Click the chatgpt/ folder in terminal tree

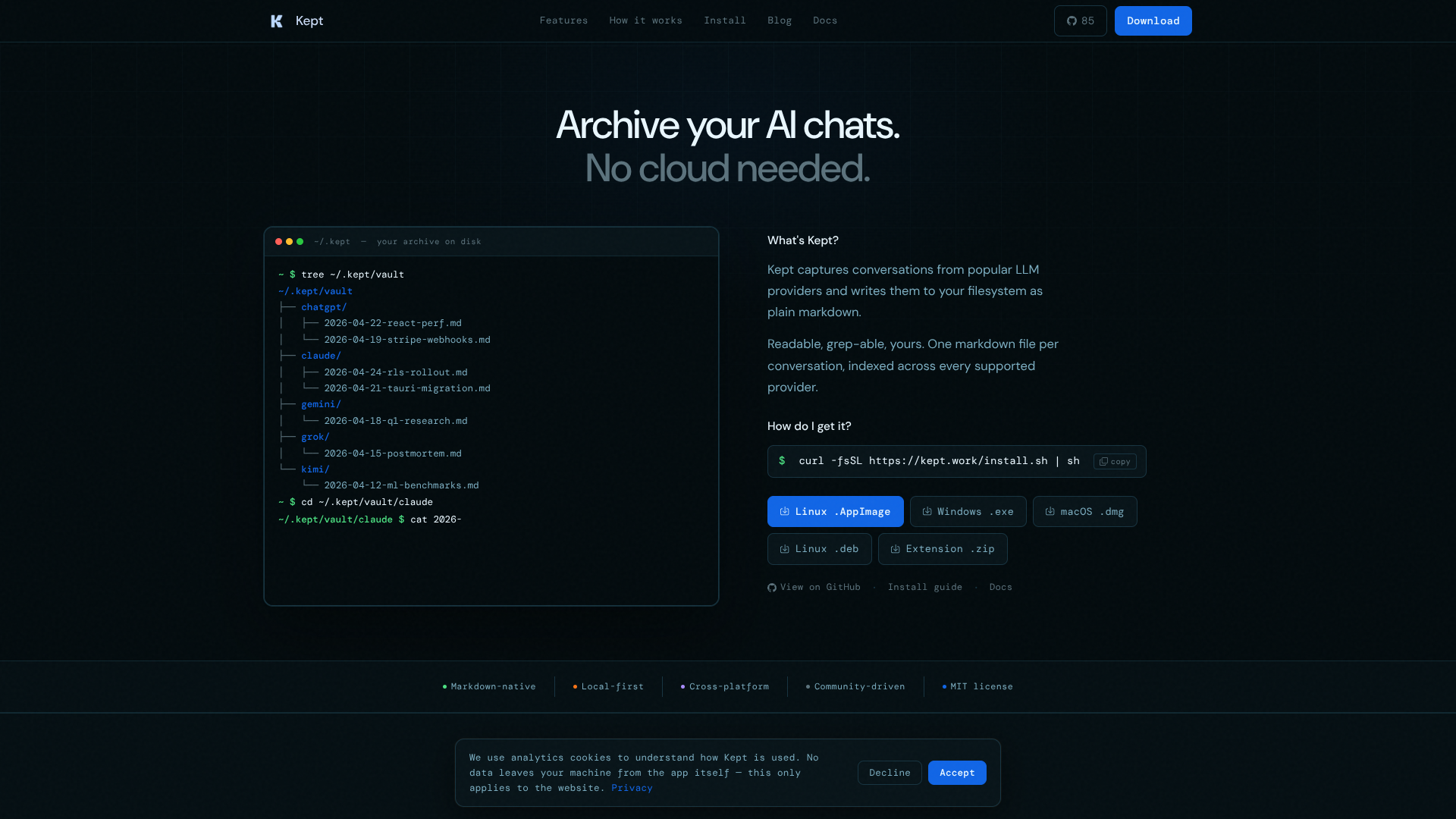click(x=324, y=307)
